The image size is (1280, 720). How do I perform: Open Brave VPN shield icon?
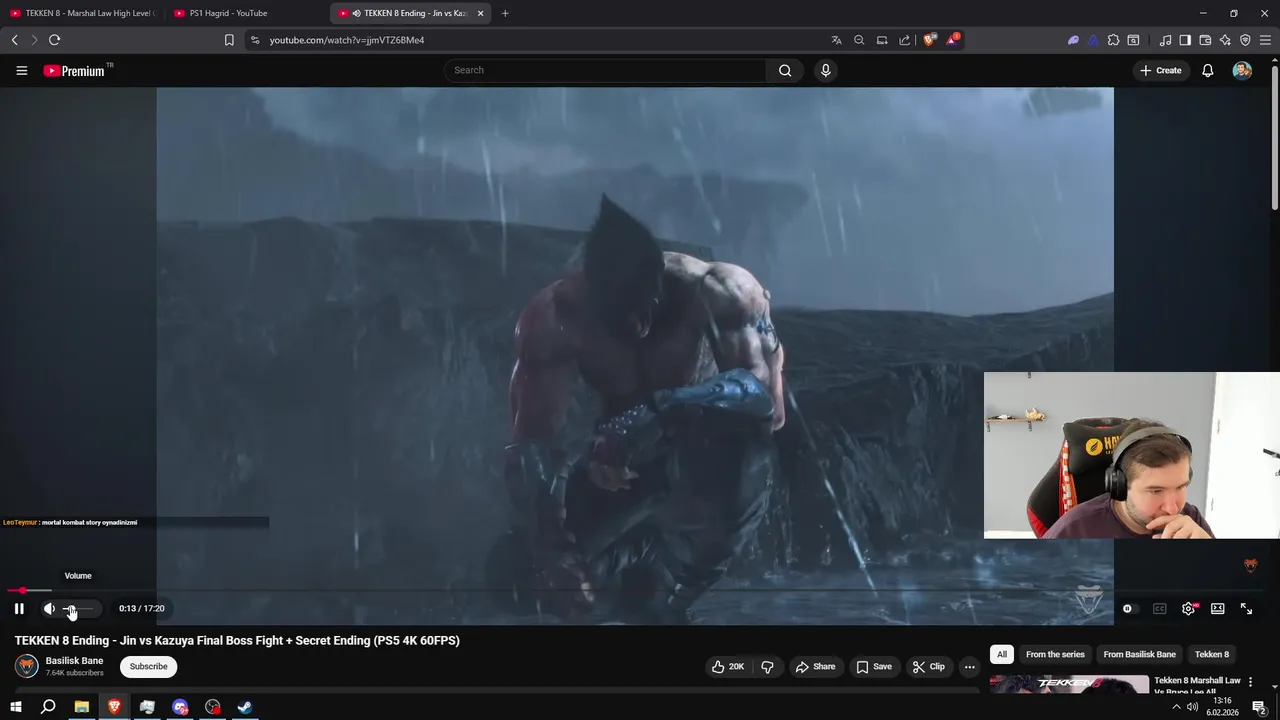[x=1245, y=40]
